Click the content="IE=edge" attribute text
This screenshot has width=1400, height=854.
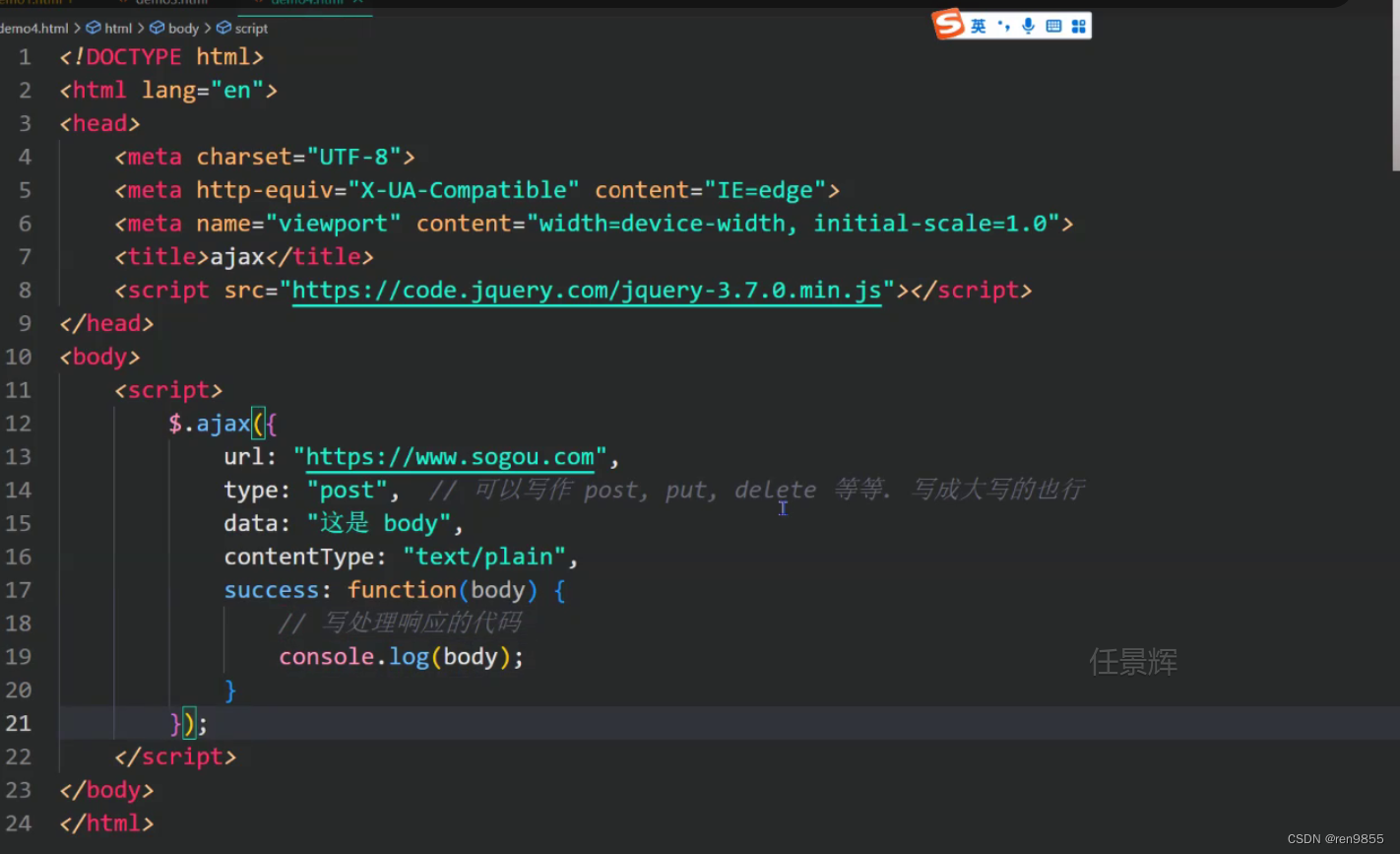(x=711, y=190)
